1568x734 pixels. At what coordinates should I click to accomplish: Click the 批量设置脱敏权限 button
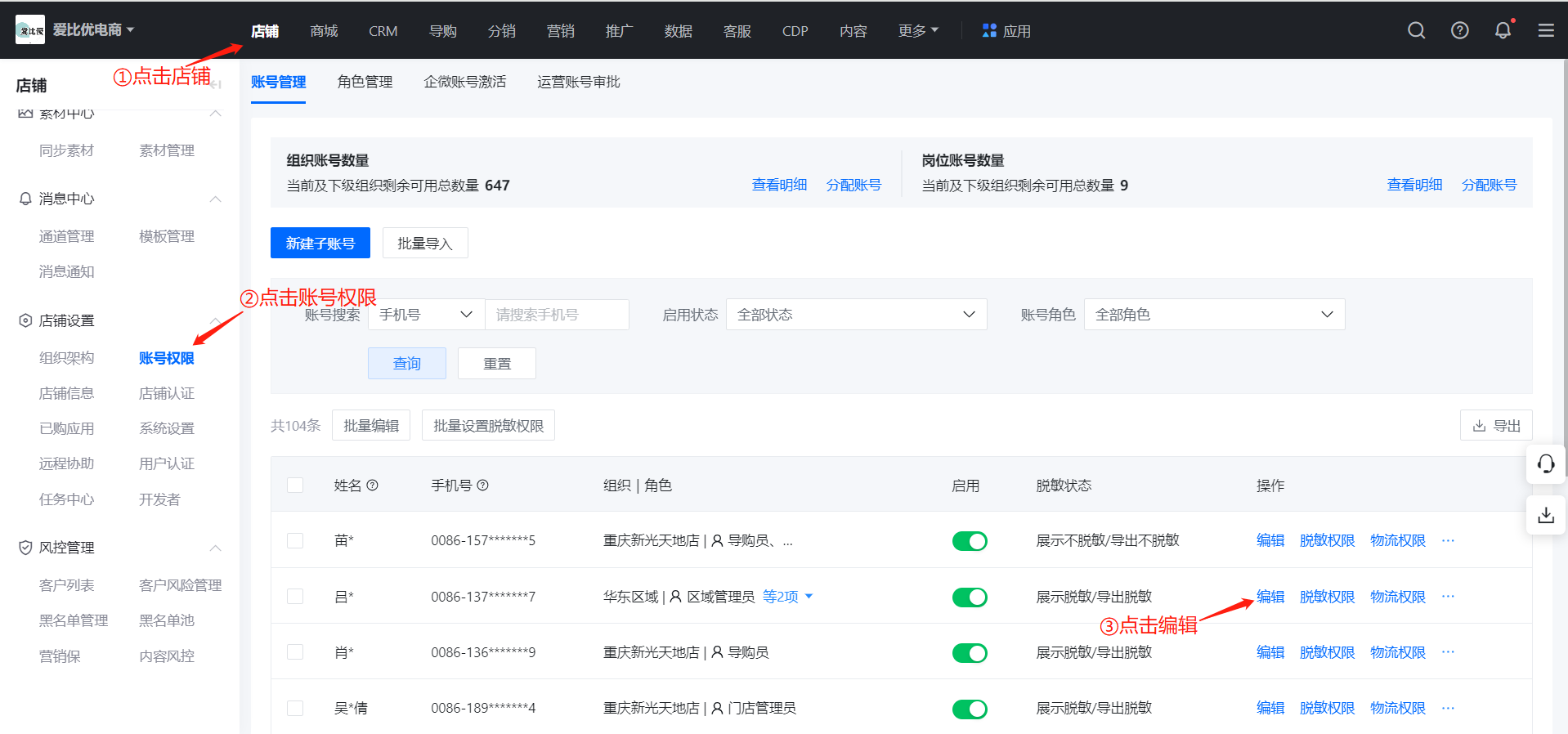click(x=488, y=426)
